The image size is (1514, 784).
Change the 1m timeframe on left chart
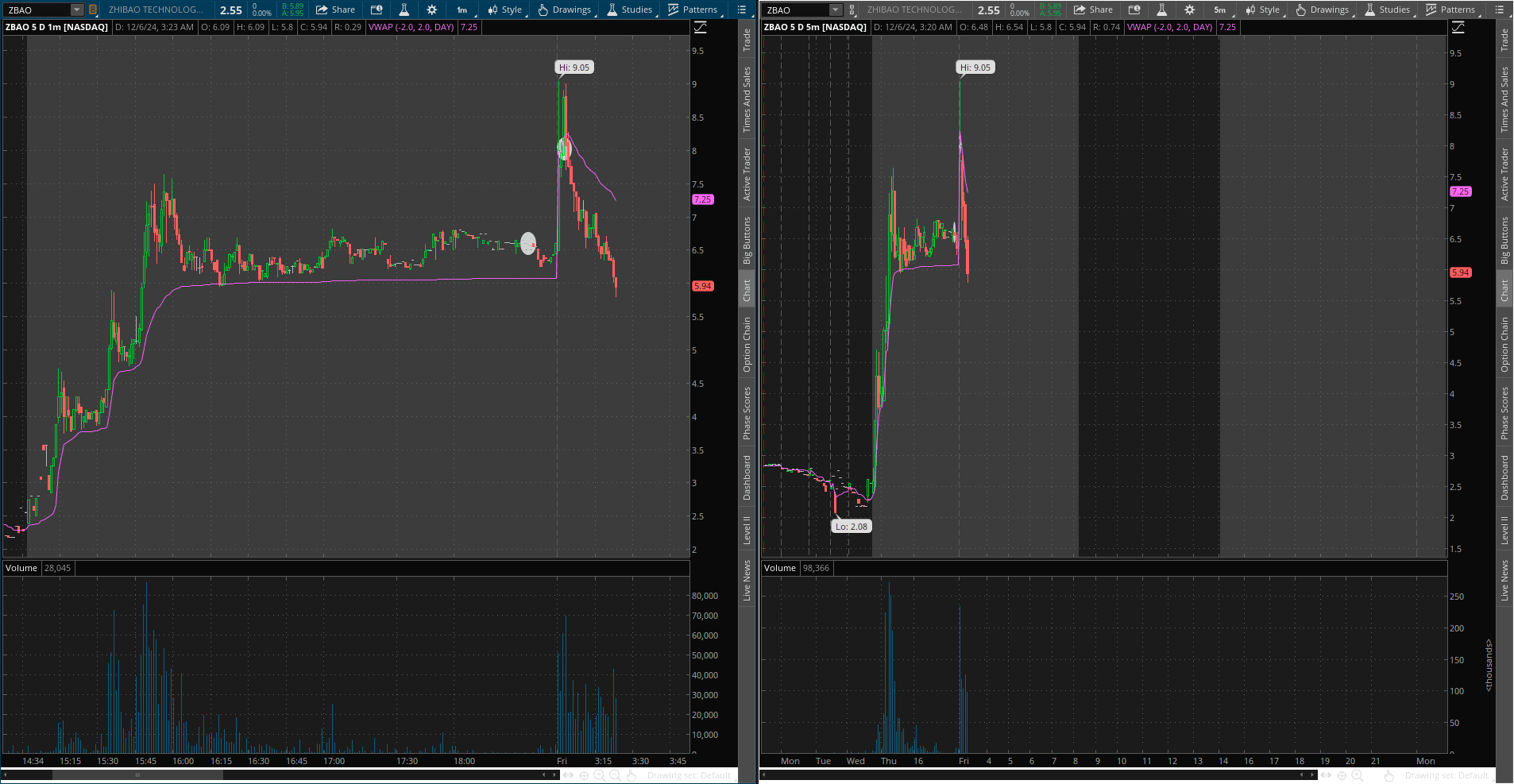click(x=462, y=10)
